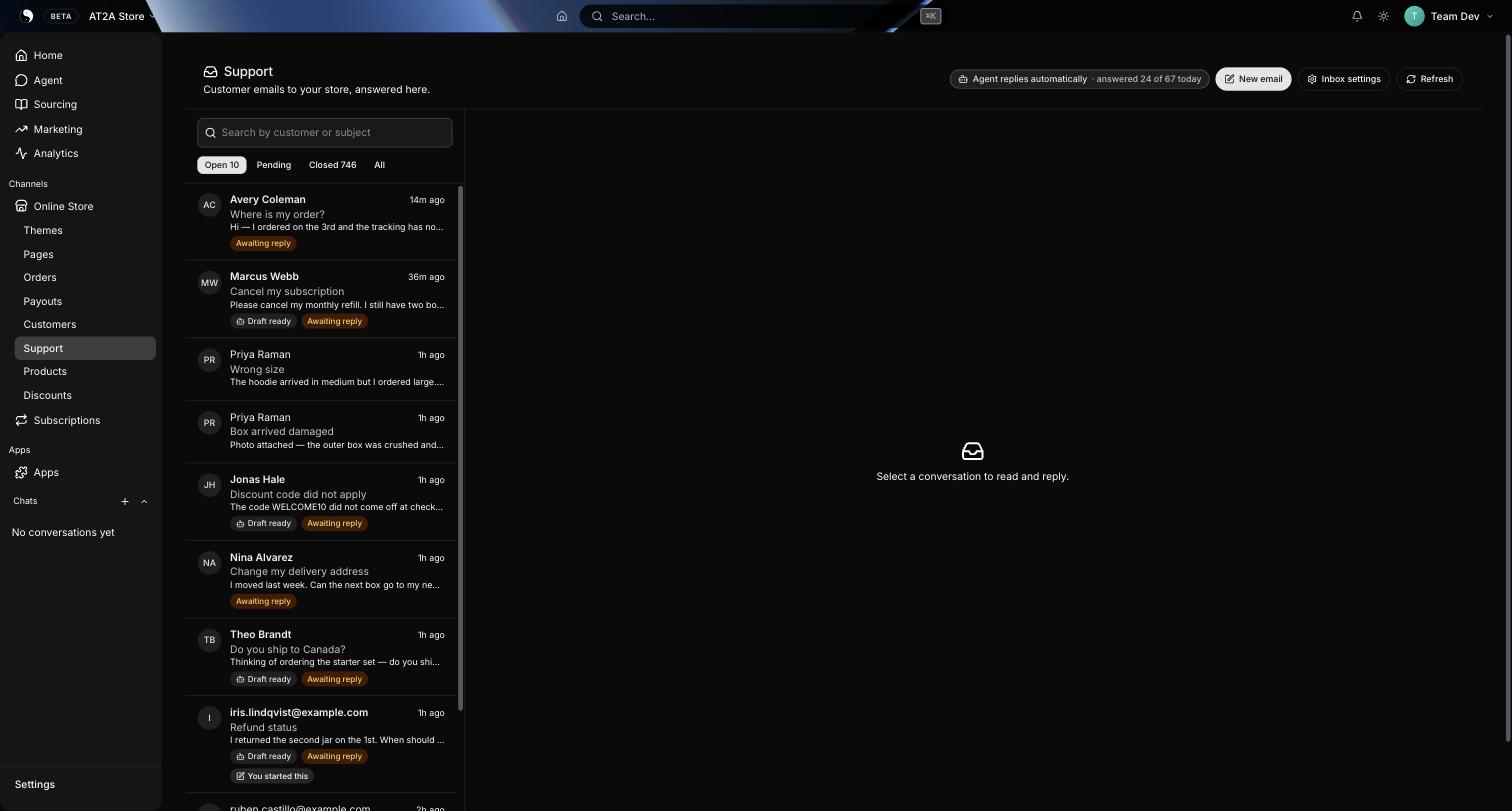Compose a New email
Screen dimensions: 1512x811
pos(1253,79)
